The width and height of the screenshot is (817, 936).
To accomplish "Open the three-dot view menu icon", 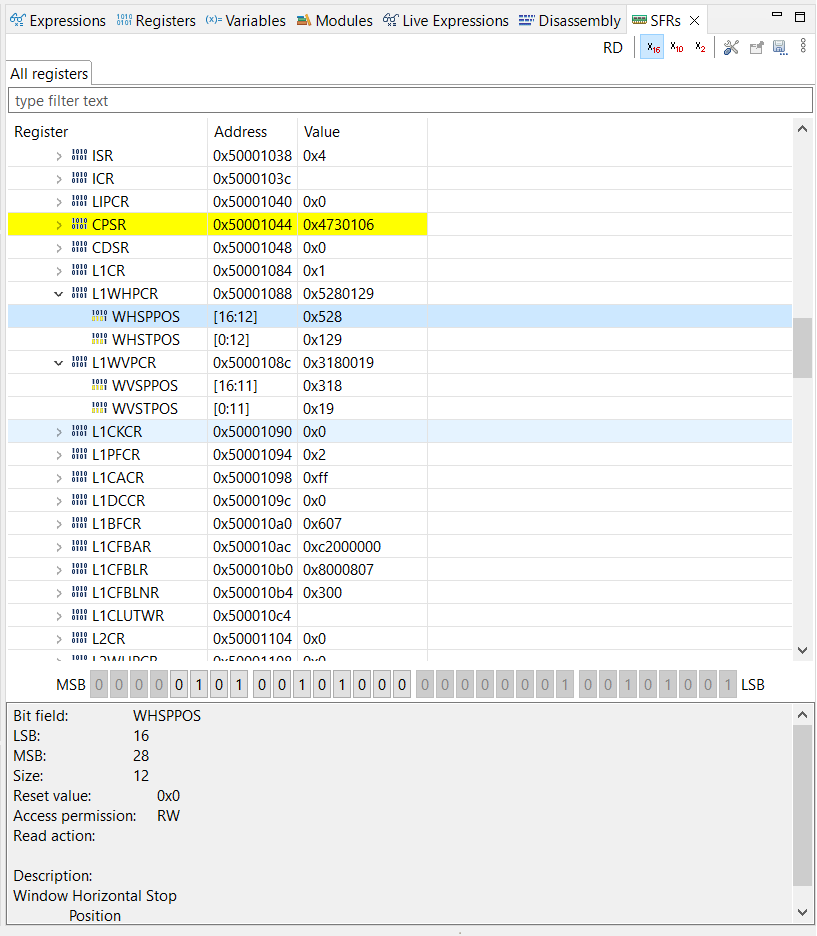I will click(x=802, y=47).
